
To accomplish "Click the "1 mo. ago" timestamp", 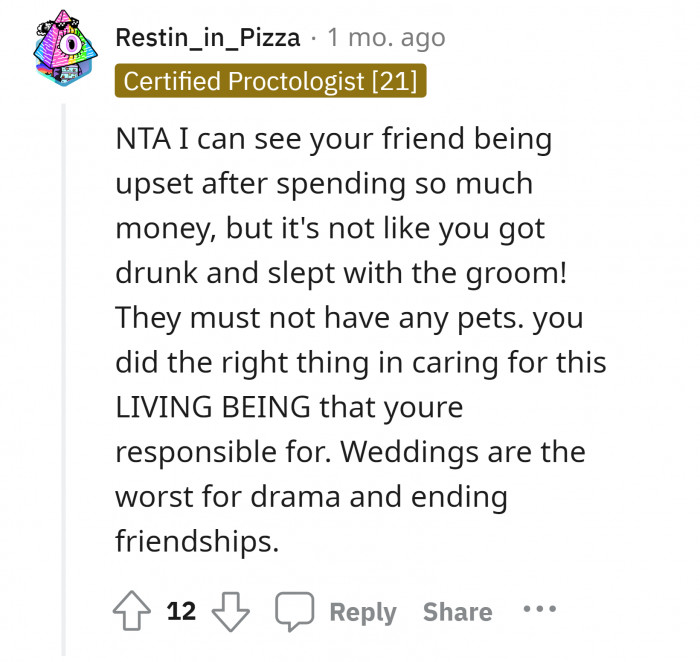I will (x=386, y=38).
